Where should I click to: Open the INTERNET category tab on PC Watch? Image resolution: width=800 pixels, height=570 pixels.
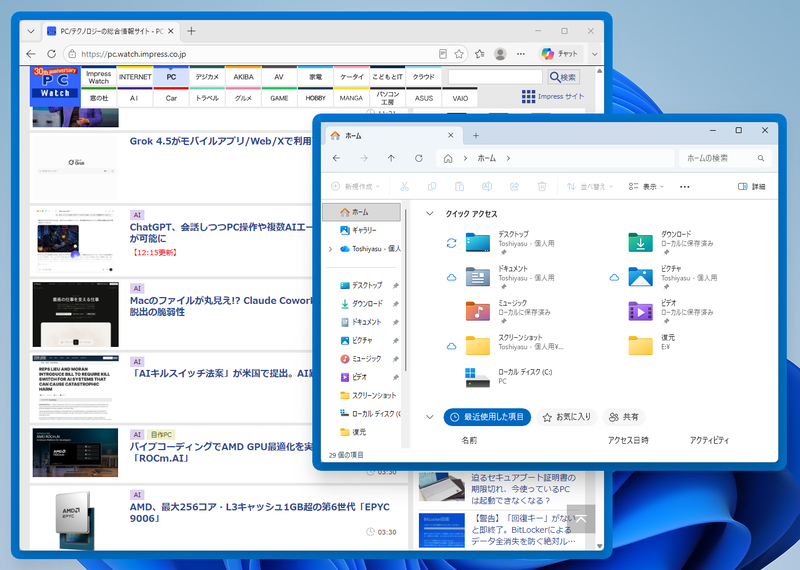point(135,77)
